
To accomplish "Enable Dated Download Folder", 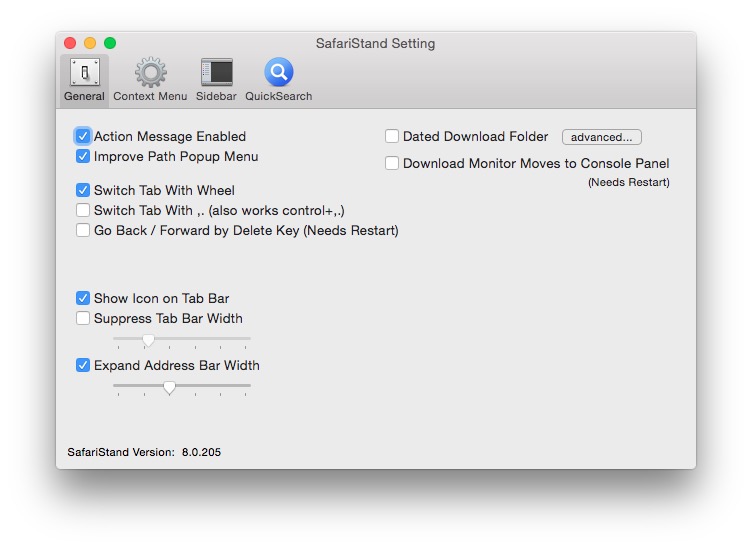I will [392, 136].
